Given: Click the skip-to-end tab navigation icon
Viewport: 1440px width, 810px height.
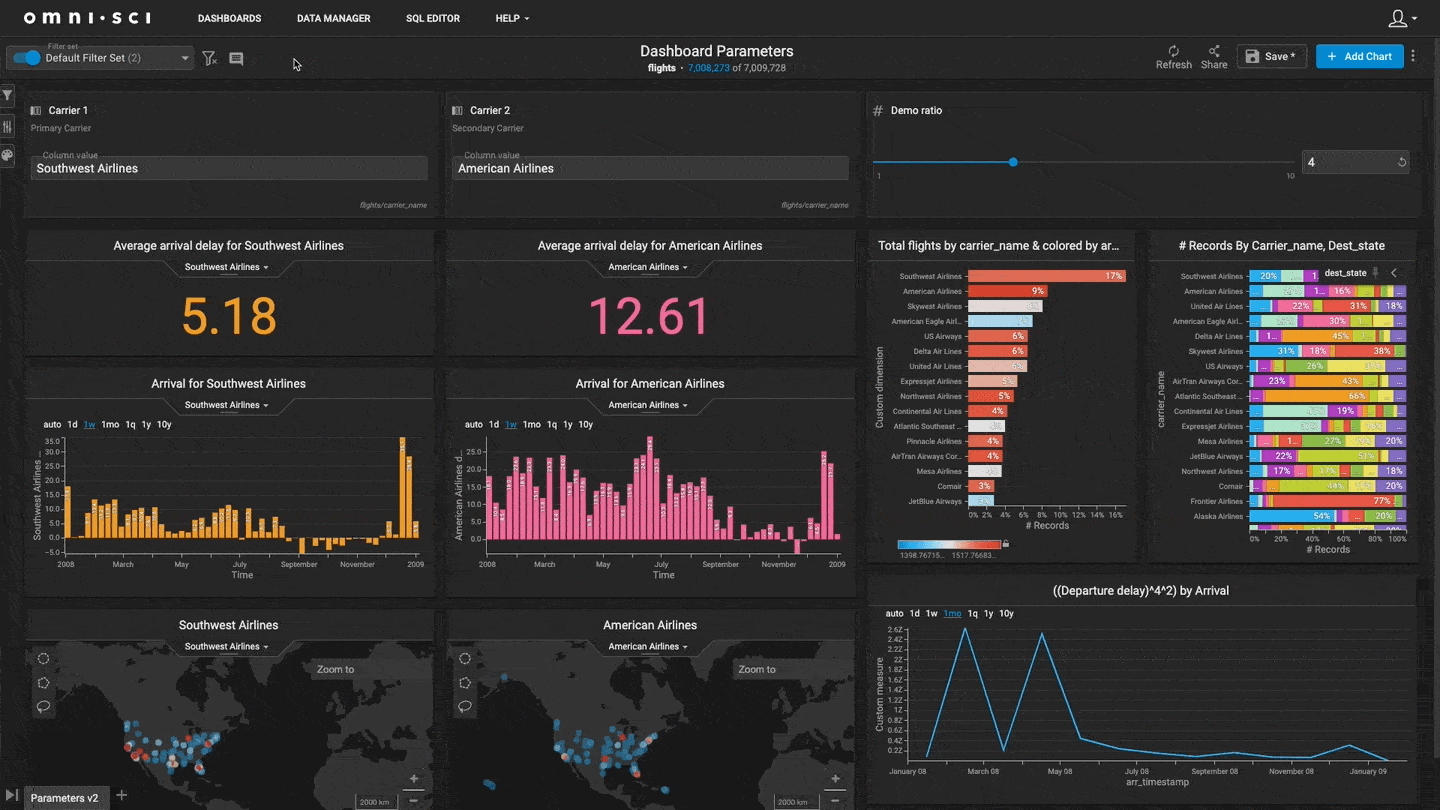Looking at the screenshot, I should (12, 796).
